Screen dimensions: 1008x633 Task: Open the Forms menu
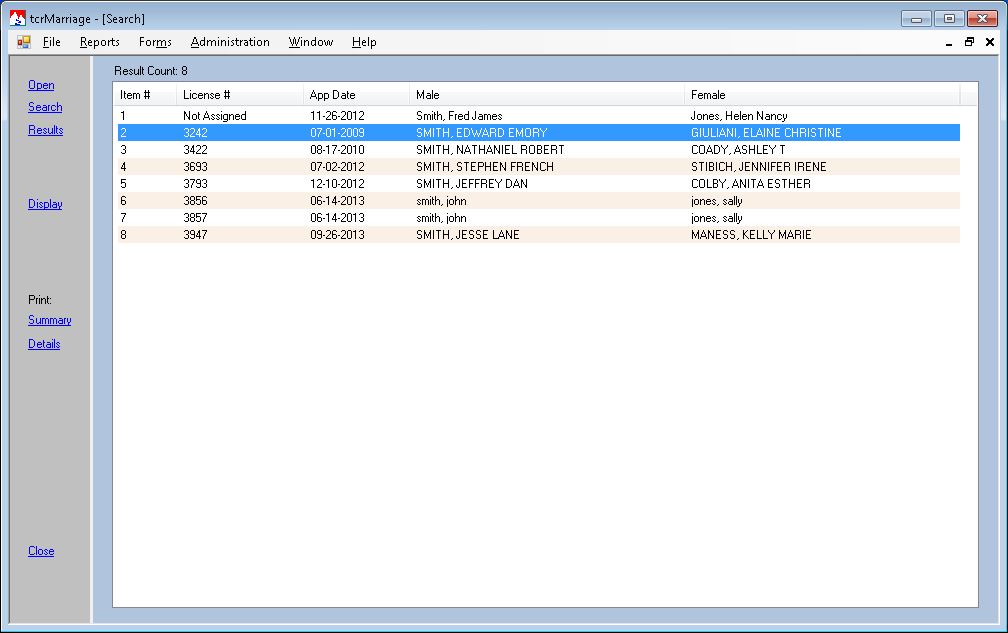pyautogui.click(x=155, y=42)
